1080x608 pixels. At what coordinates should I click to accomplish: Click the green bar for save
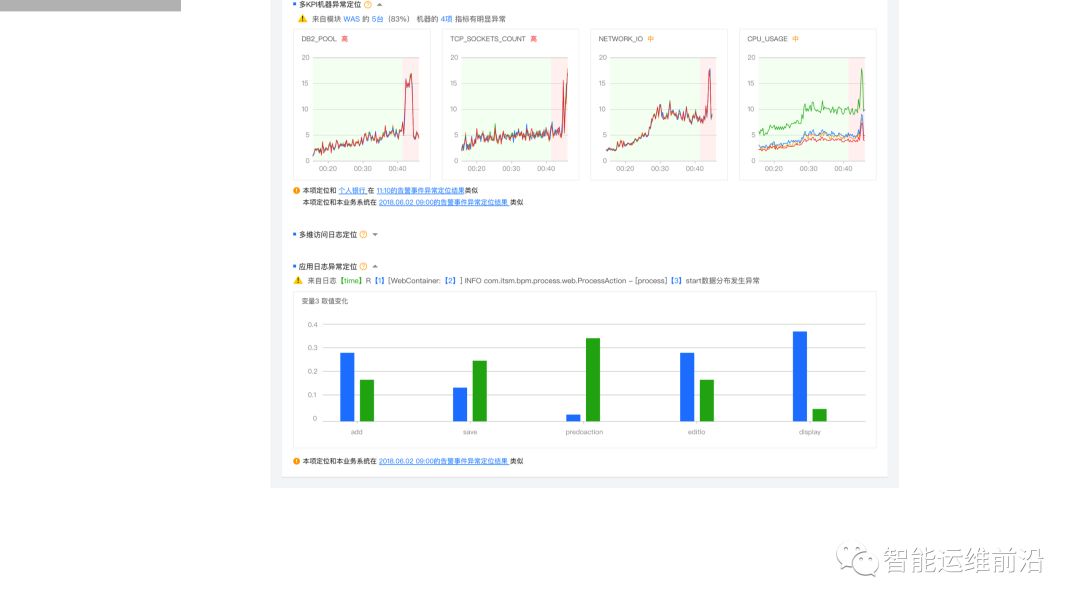click(480, 391)
